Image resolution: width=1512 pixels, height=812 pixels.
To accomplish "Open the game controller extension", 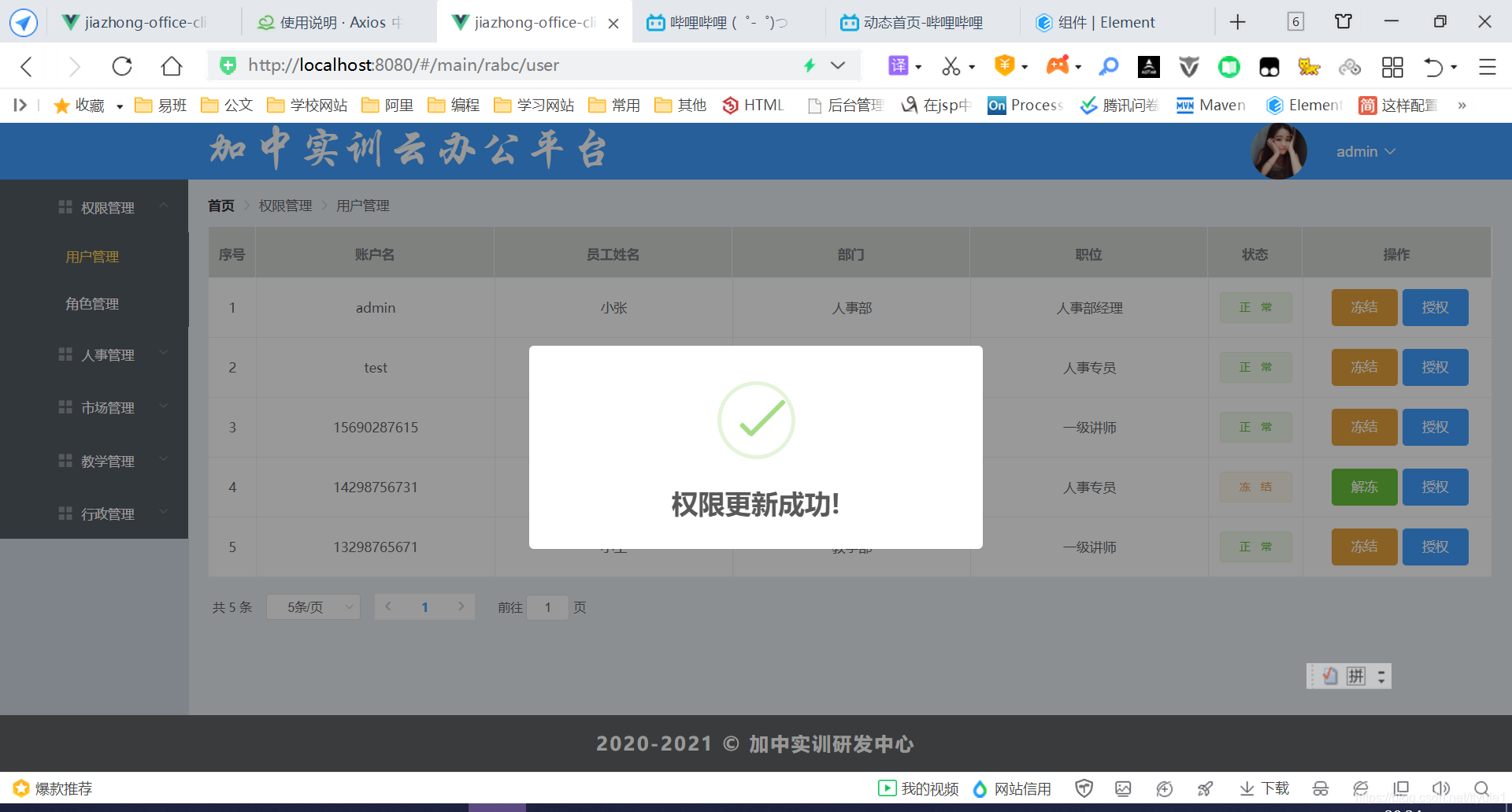I will tap(1058, 65).
